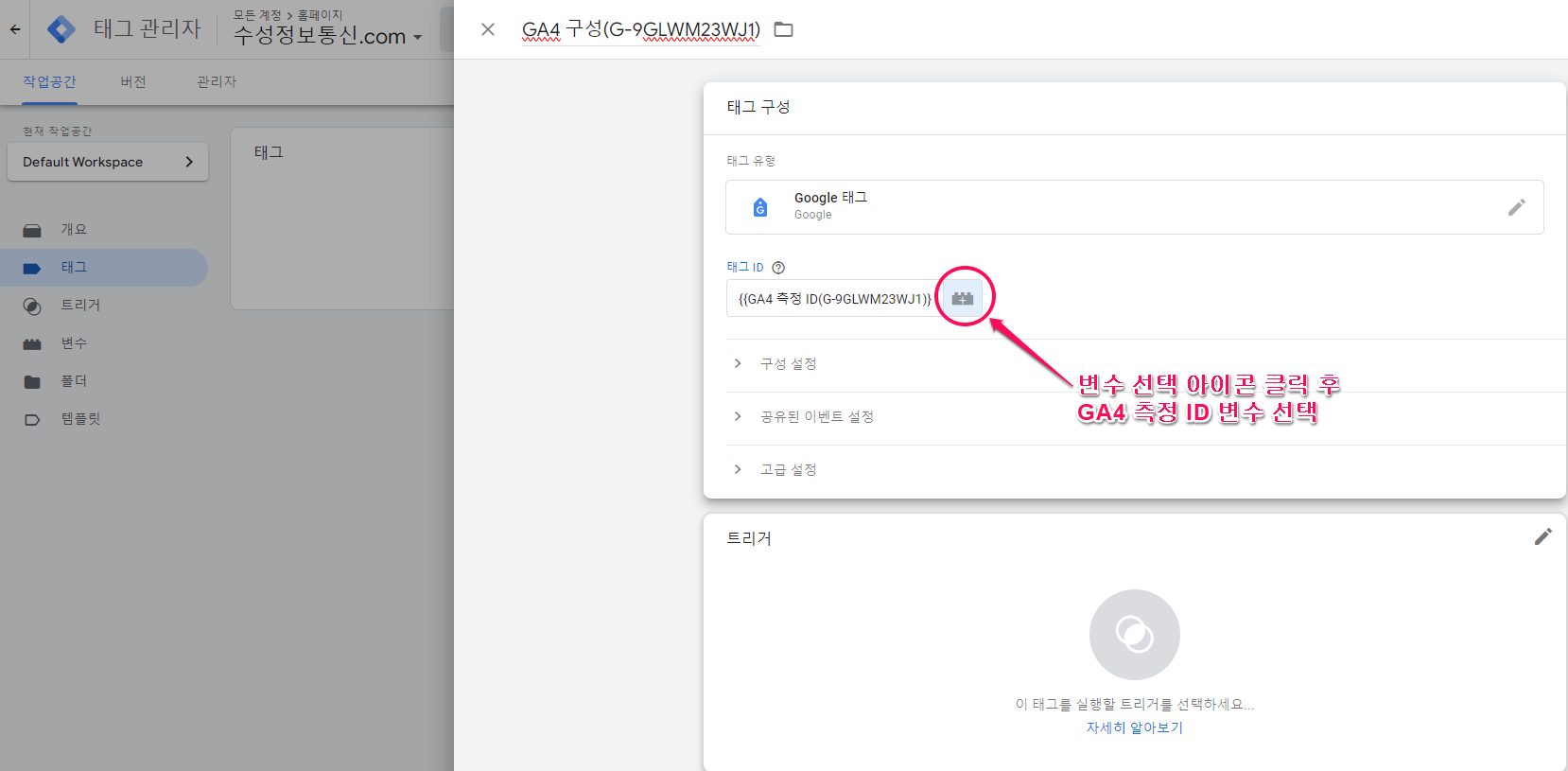Open 트리거 in the sidebar
Screen dimensions: 1568x771
click(80, 306)
